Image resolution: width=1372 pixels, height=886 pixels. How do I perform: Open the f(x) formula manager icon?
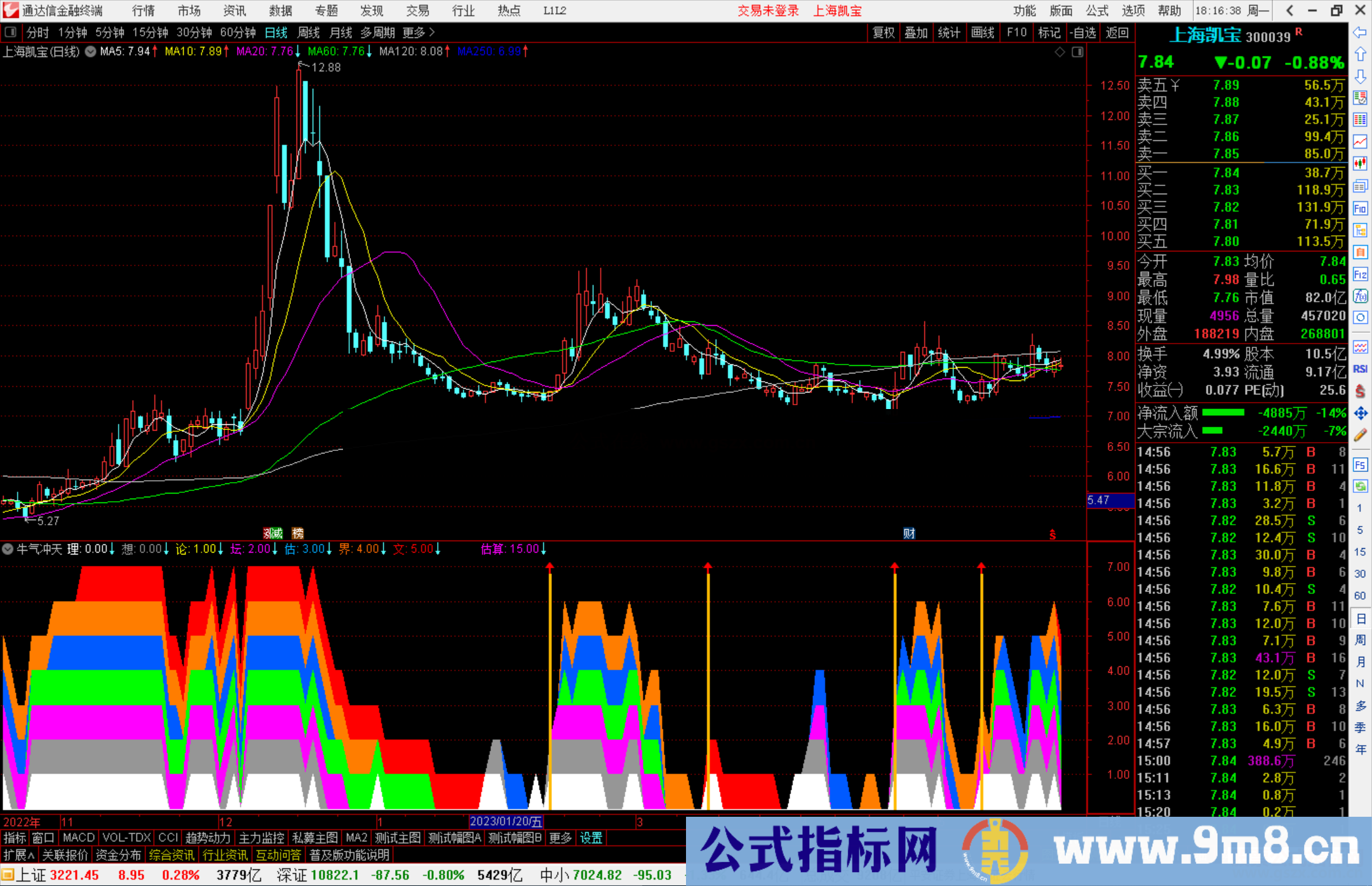pyautogui.click(x=1360, y=296)
